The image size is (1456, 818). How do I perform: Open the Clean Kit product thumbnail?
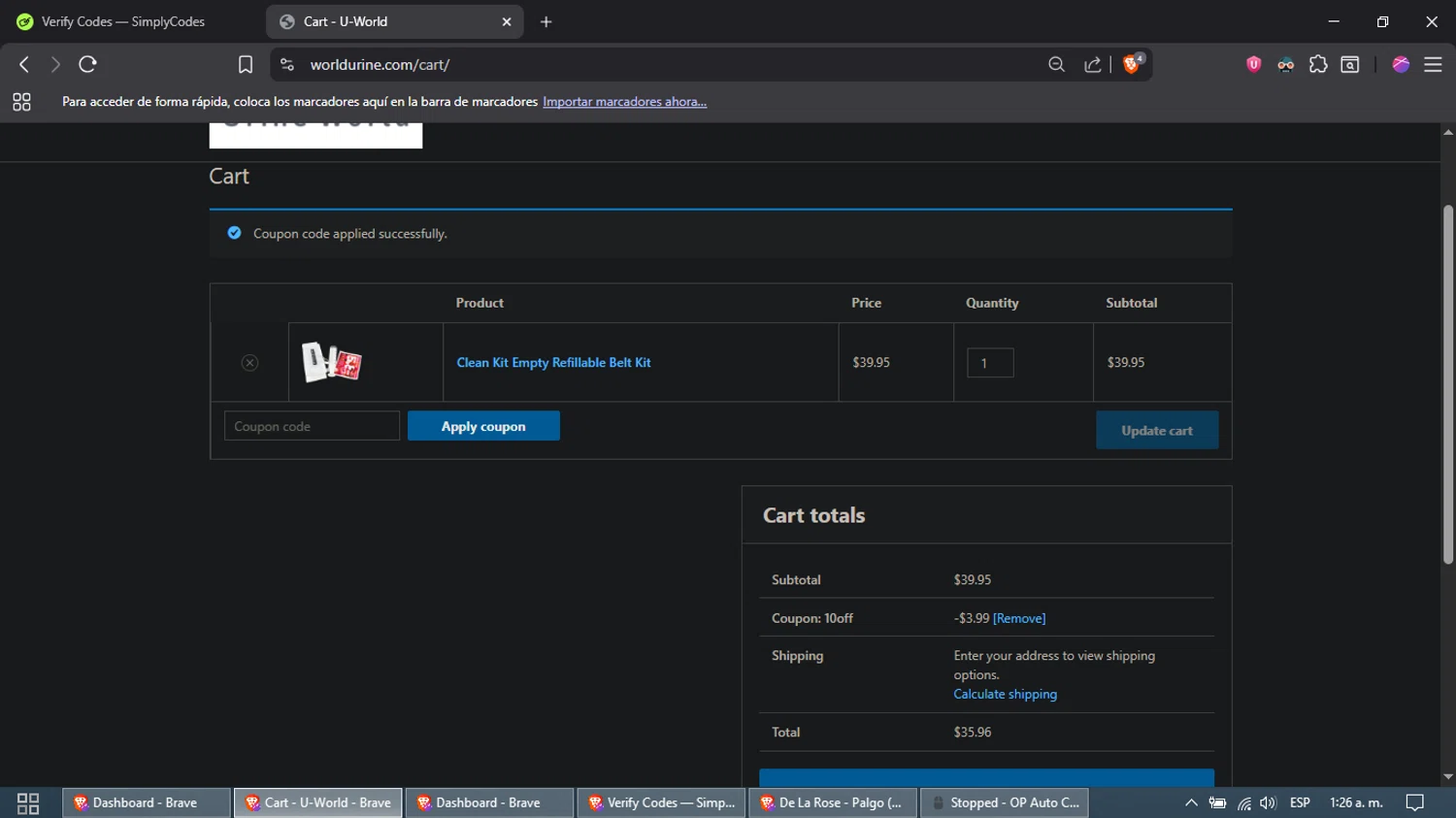coord(332,363)
